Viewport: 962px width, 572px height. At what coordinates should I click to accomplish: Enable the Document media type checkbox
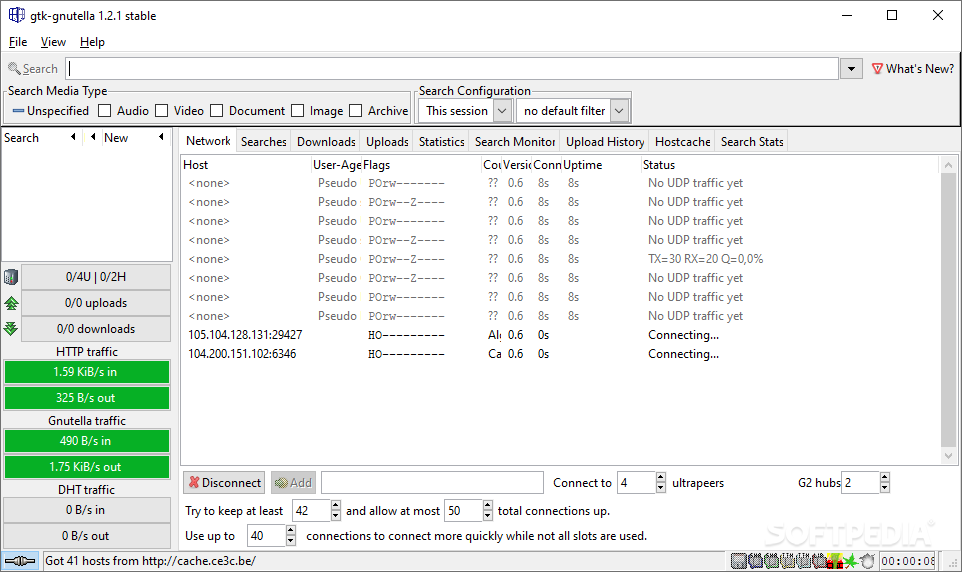click(x=217, y=110)
